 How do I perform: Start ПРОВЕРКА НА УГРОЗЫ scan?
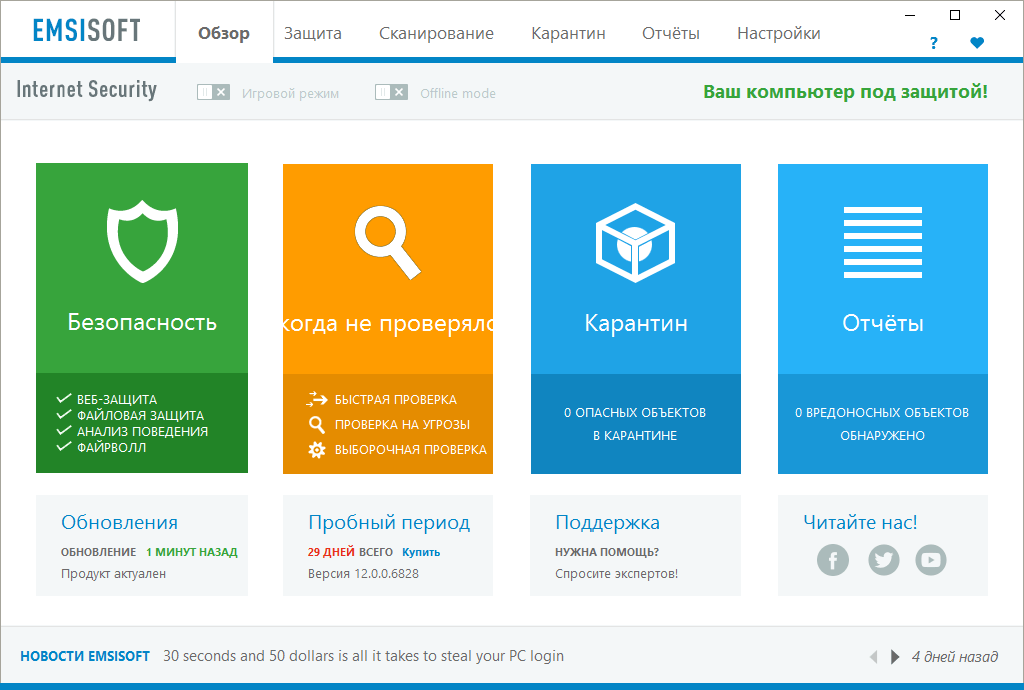[x=402, y=425]
